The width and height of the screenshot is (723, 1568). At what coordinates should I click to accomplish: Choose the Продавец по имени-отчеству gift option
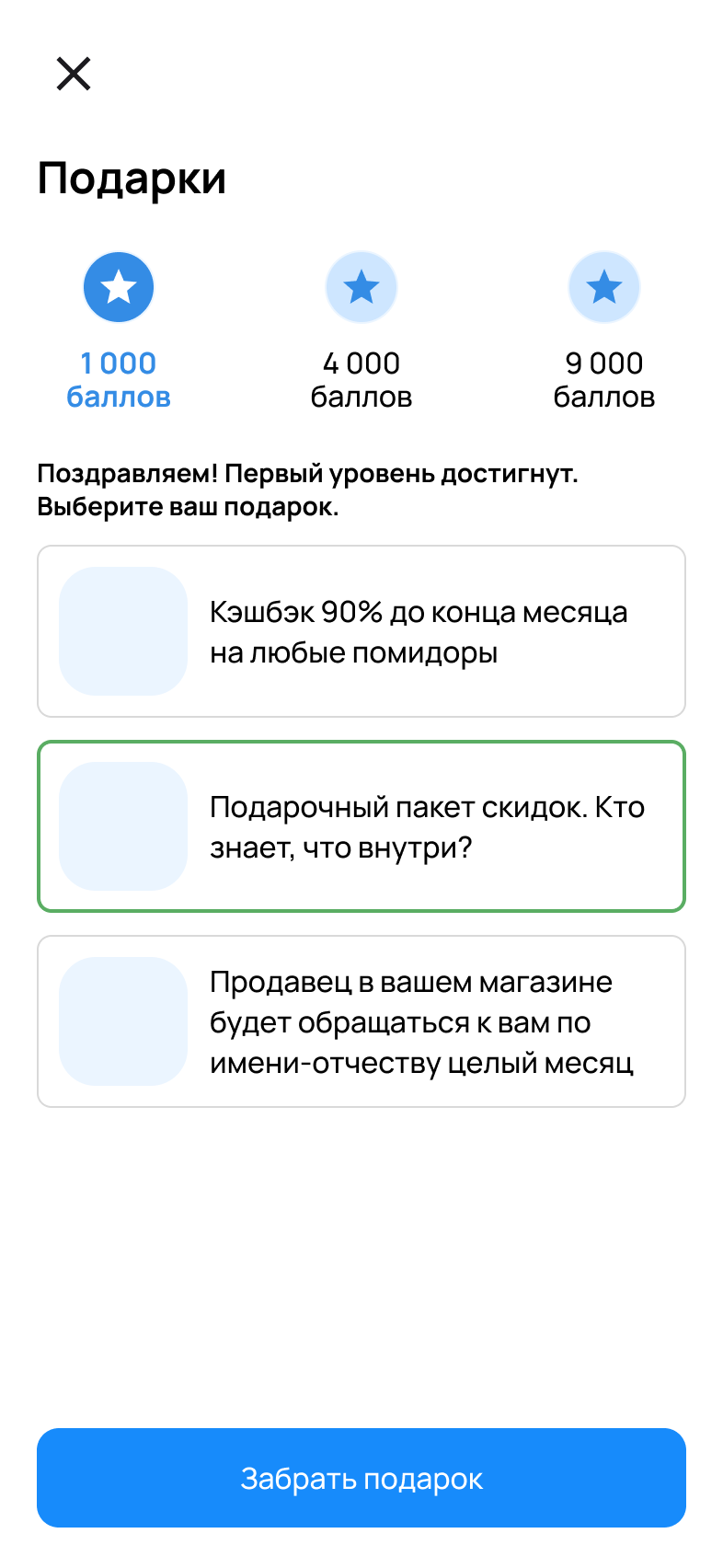tap(361, 1021)
